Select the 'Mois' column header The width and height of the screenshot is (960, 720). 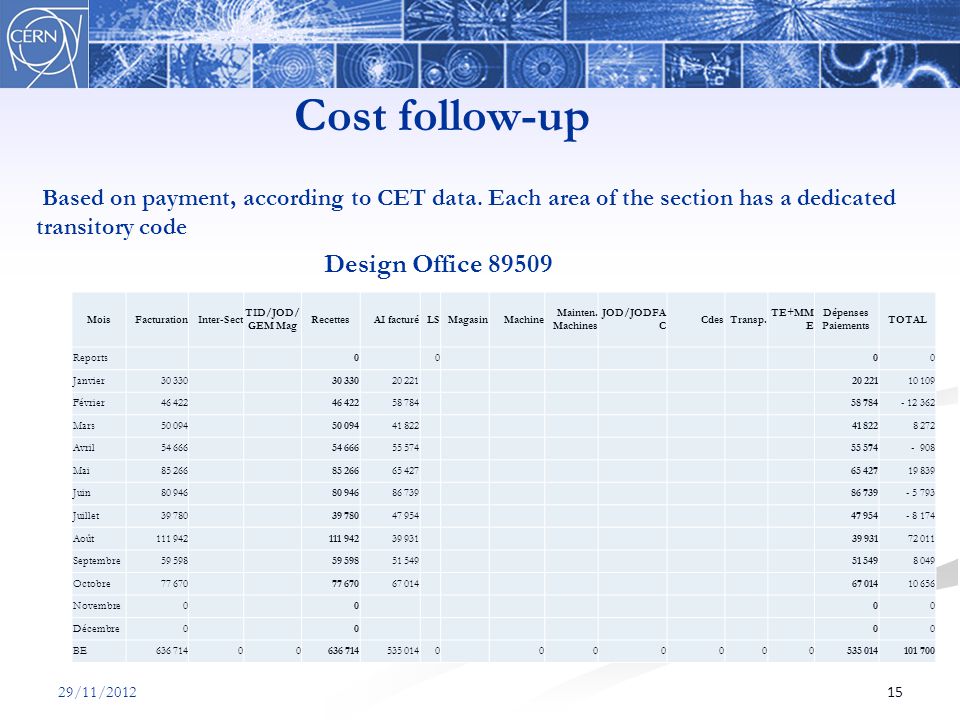tap(99, 320)
